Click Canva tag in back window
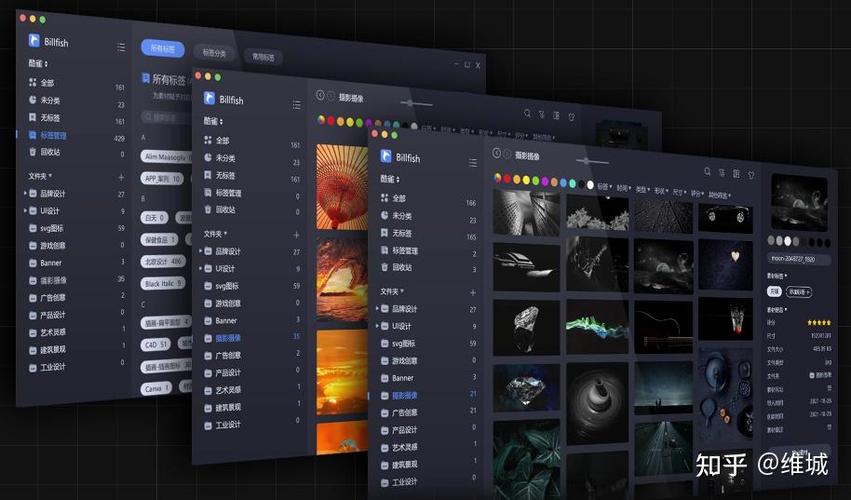Screen dimensions: 851x500 click(156, 388)
